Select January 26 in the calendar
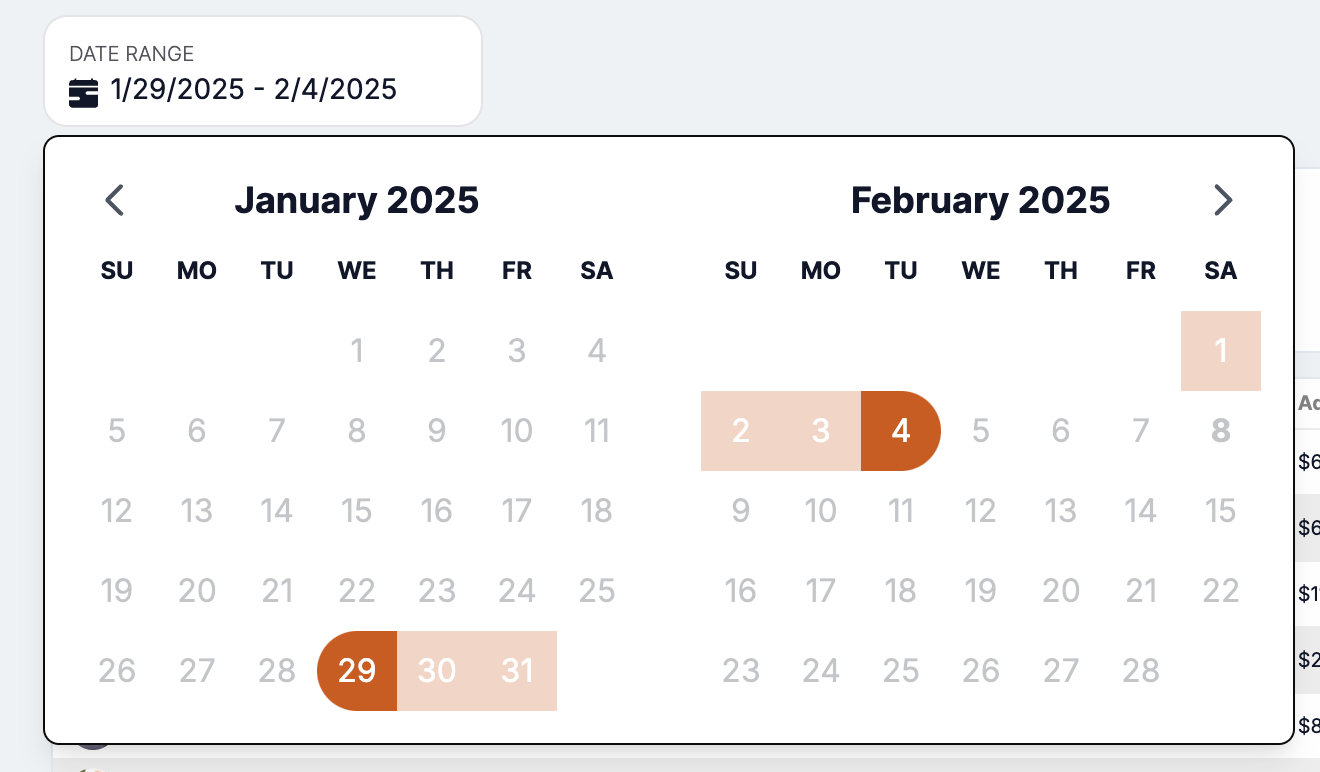 (x=117, y=671)
